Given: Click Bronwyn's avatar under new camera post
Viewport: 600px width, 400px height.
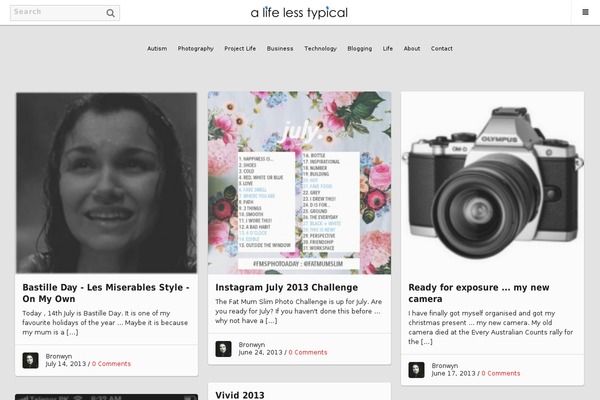Looking at the screenshot, I should 416,370.
